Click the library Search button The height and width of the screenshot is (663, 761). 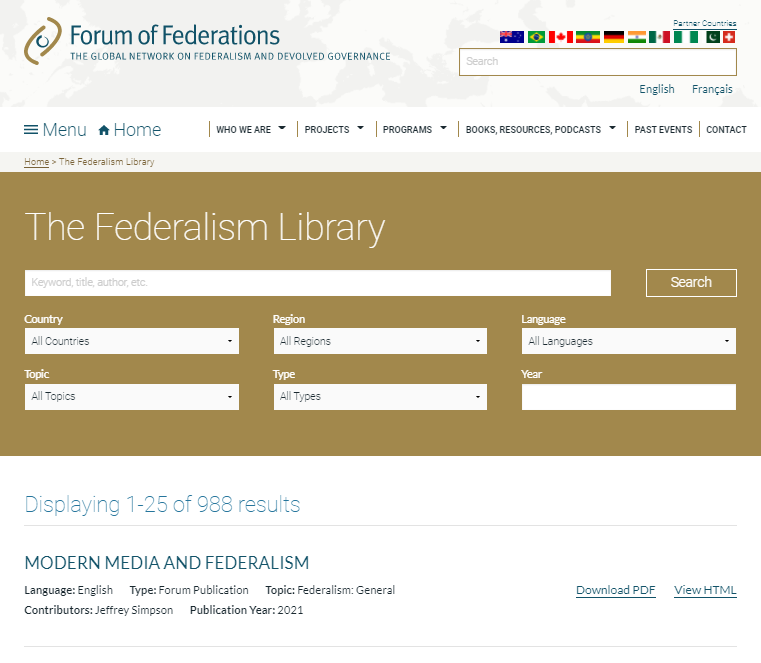[691, 282]
